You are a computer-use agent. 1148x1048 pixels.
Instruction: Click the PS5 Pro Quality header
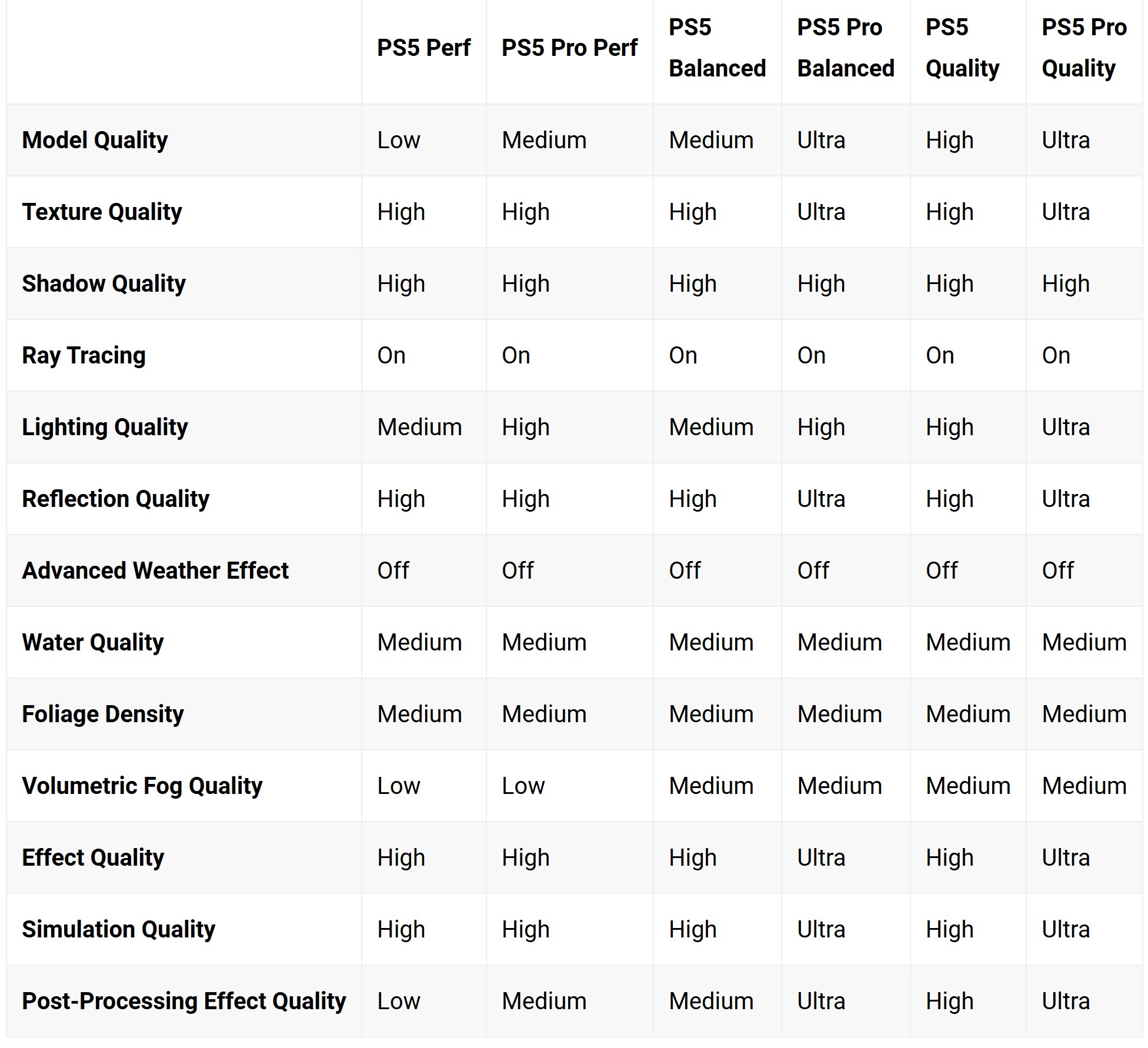coord(1084,48)
